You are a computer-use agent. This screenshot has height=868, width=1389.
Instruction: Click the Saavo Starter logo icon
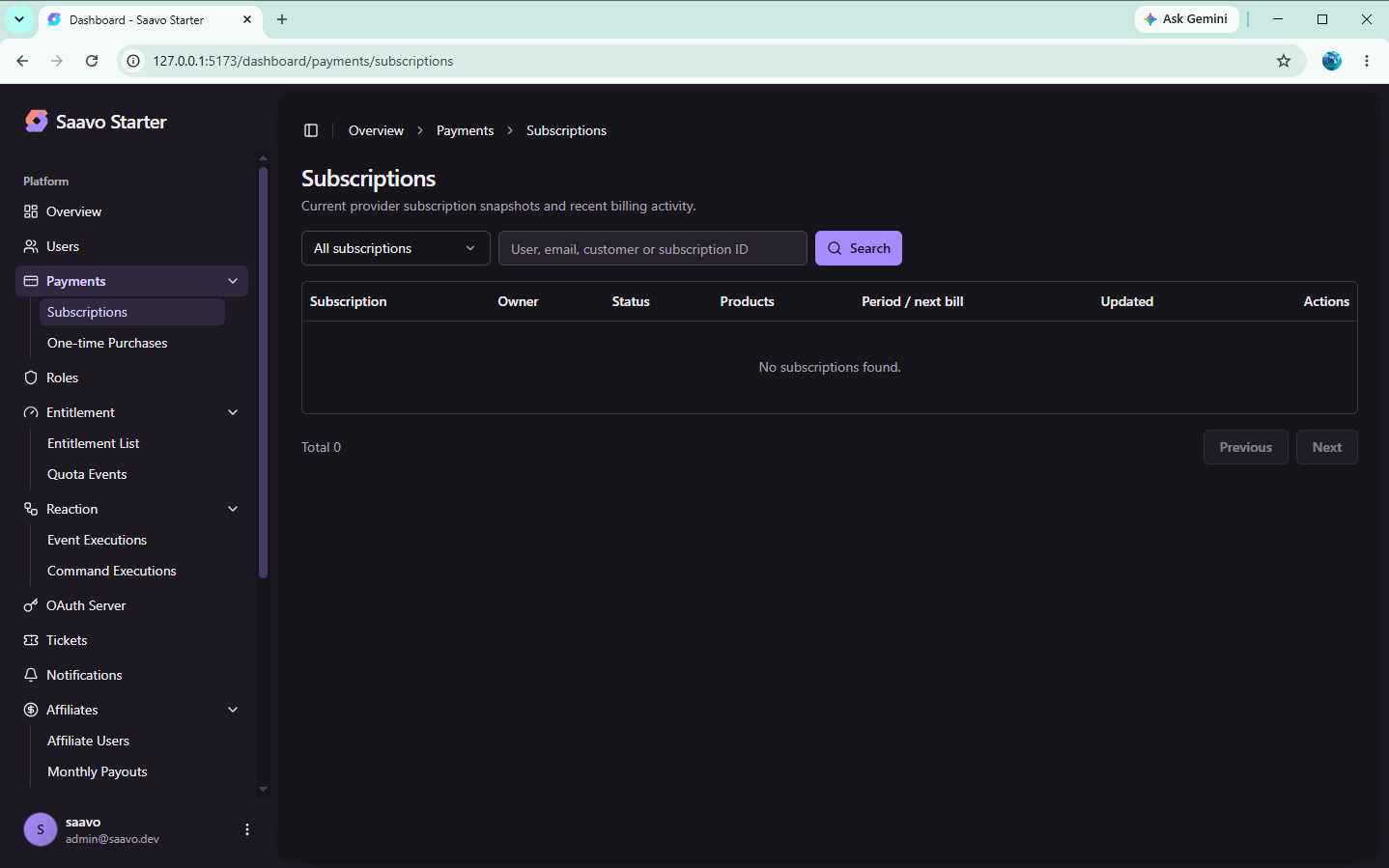pyautogui.click(x=37, y=121)
